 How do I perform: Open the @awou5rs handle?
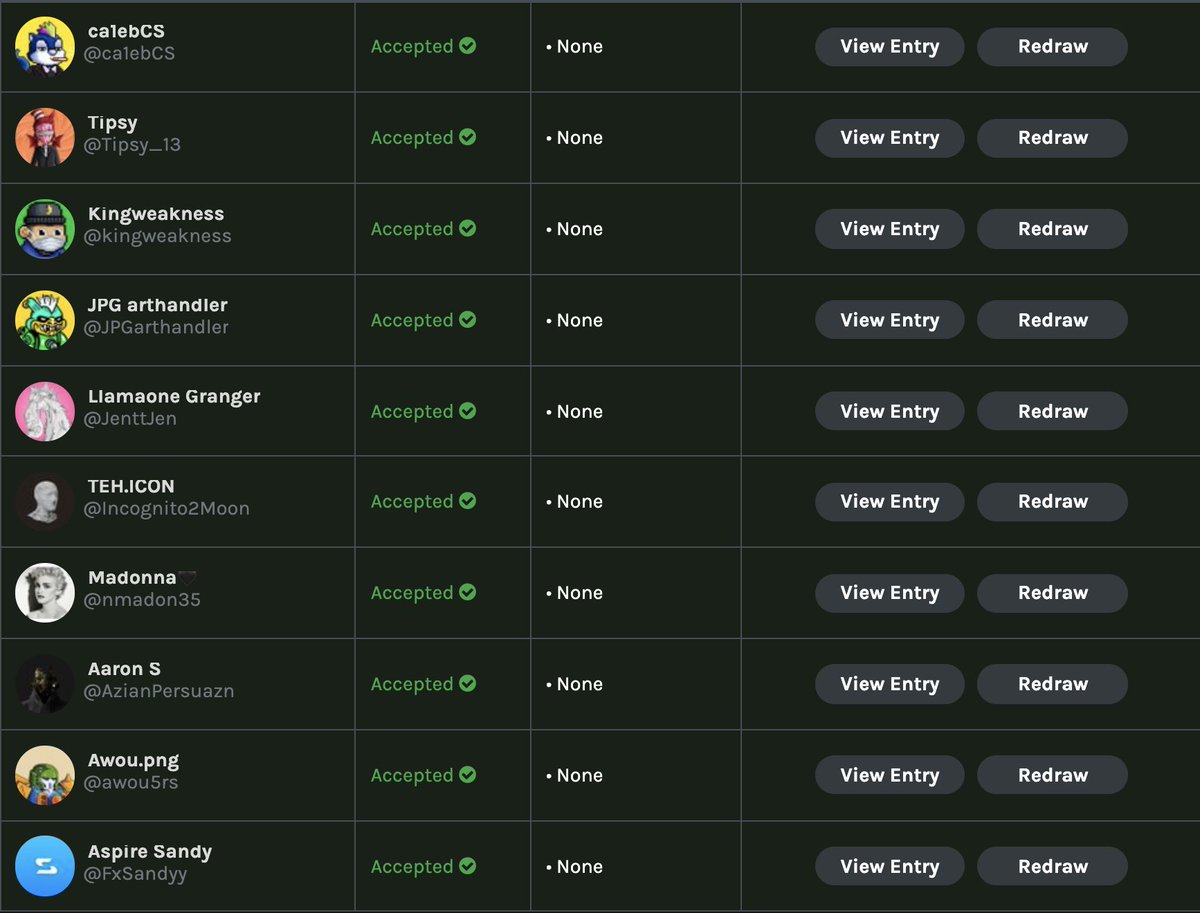131,783
